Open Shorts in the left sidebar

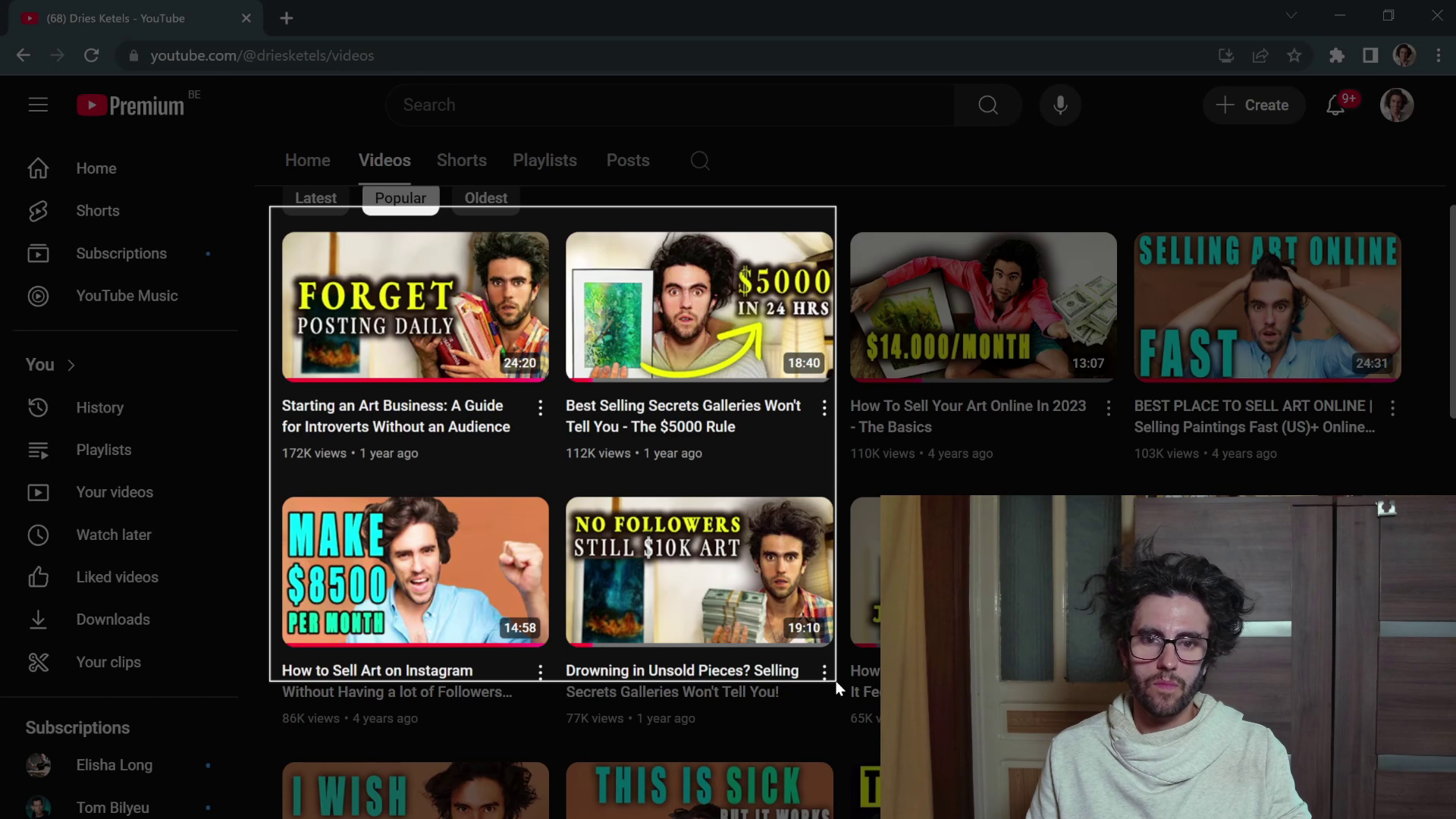tap(98, 211)
